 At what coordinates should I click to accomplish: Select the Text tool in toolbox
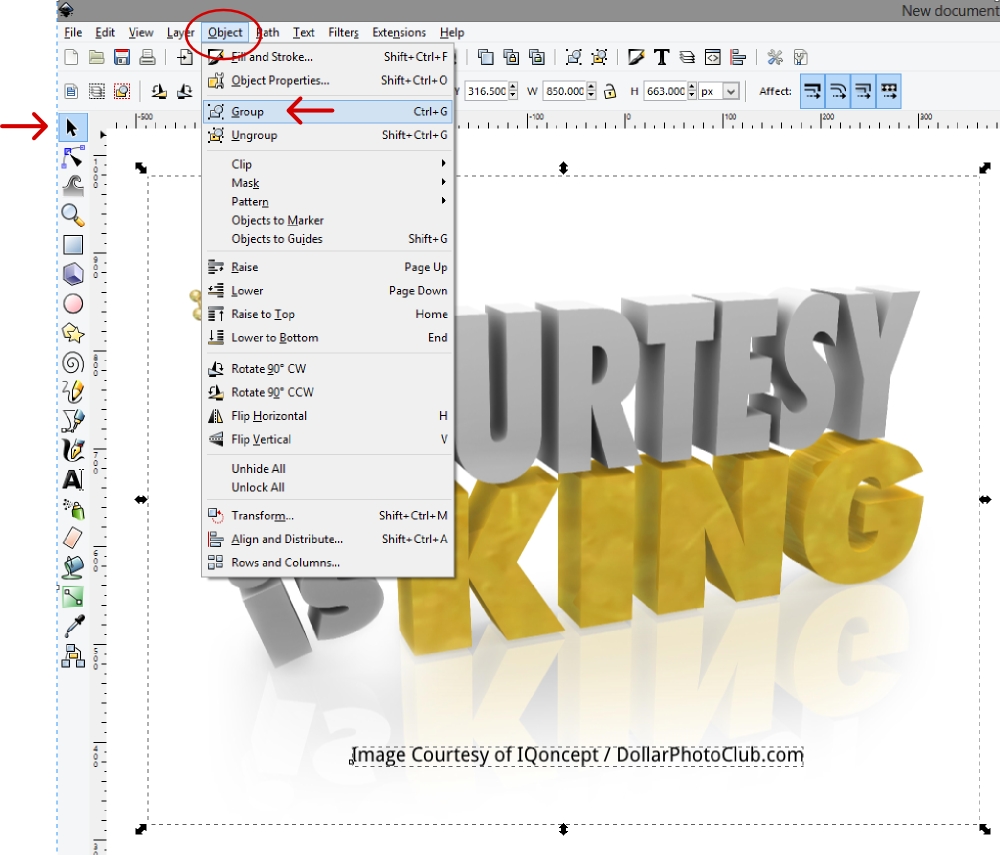point(73,479)
